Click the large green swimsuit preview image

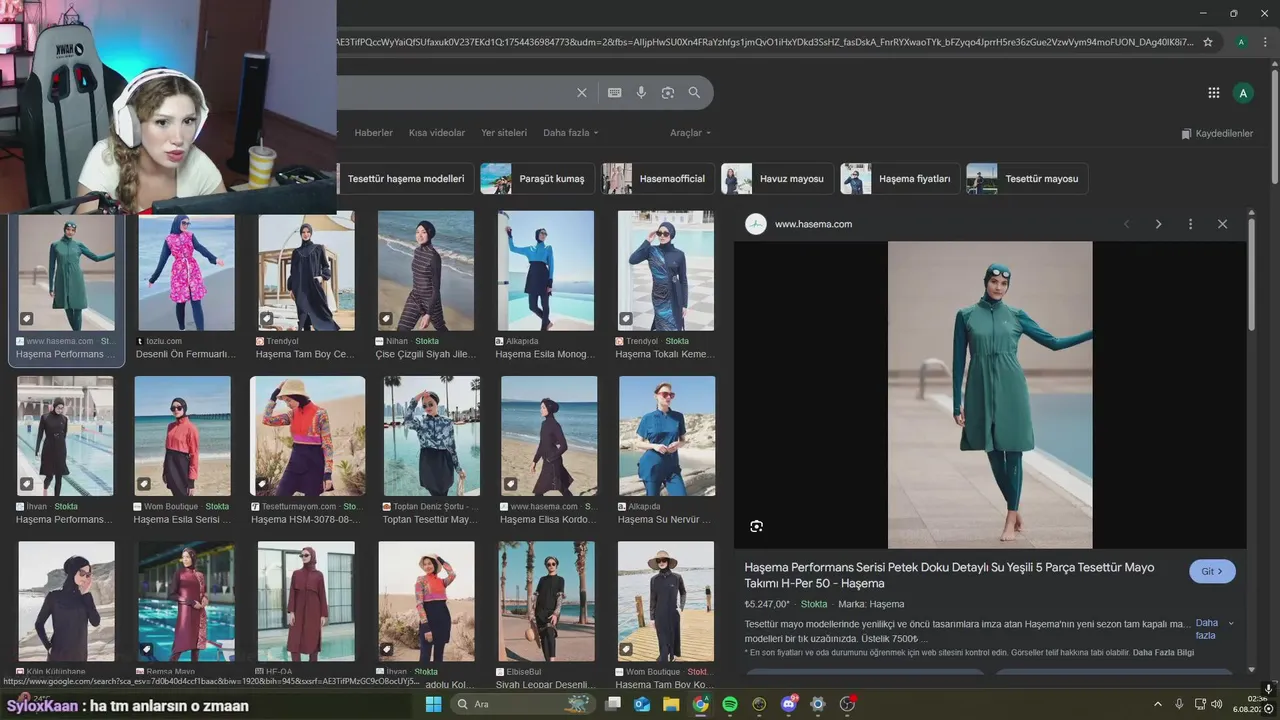click(990, 395)
